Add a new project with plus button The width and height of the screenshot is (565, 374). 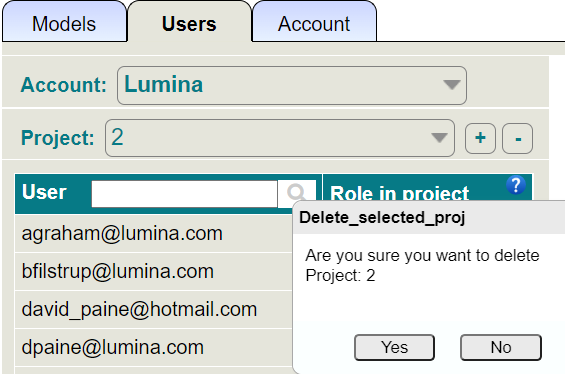(480, 138)
